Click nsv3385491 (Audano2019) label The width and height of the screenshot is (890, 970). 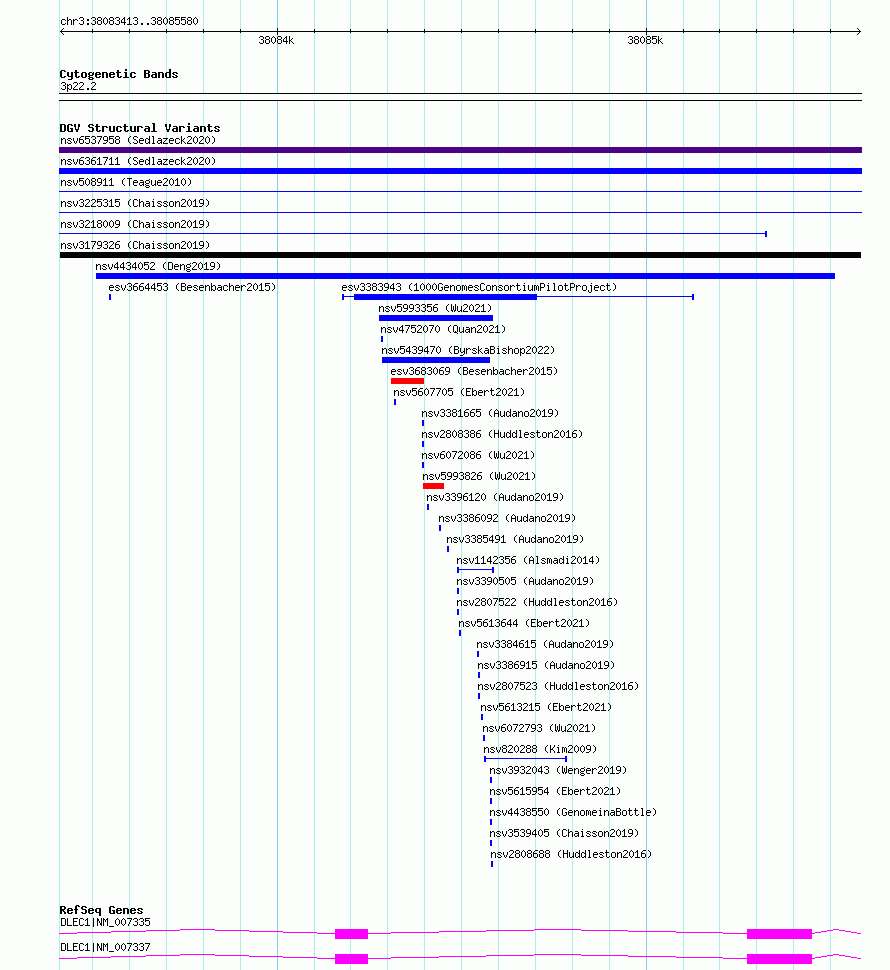515,540
